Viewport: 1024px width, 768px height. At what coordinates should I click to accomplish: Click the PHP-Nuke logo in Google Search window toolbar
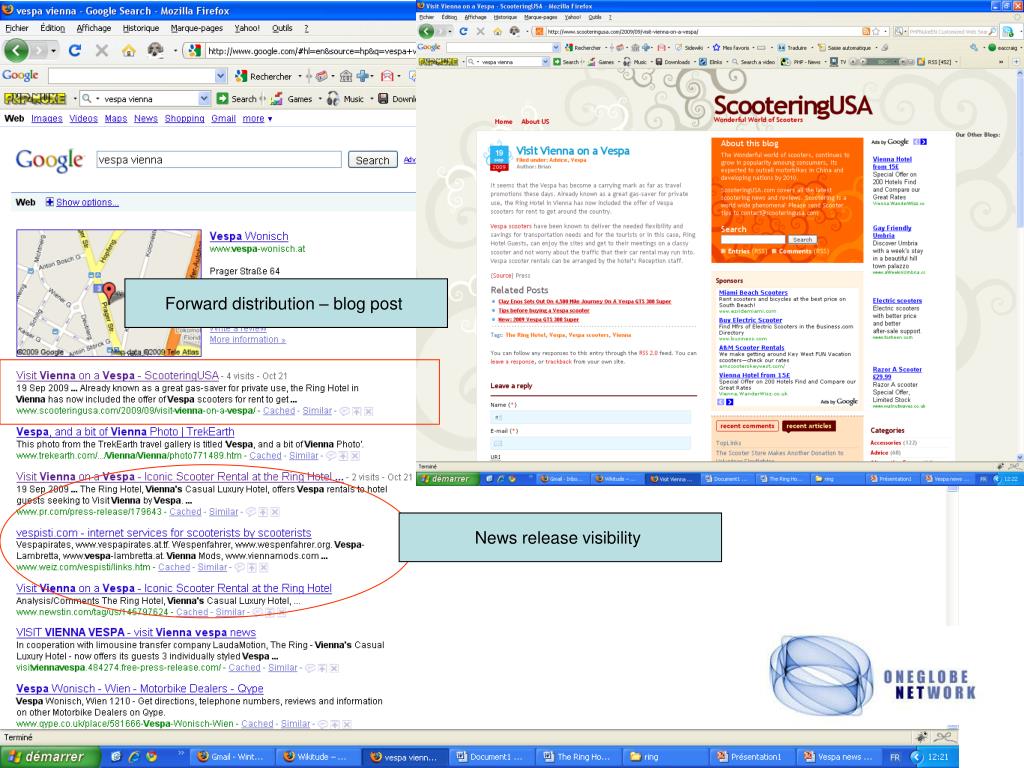pos(35,99)
